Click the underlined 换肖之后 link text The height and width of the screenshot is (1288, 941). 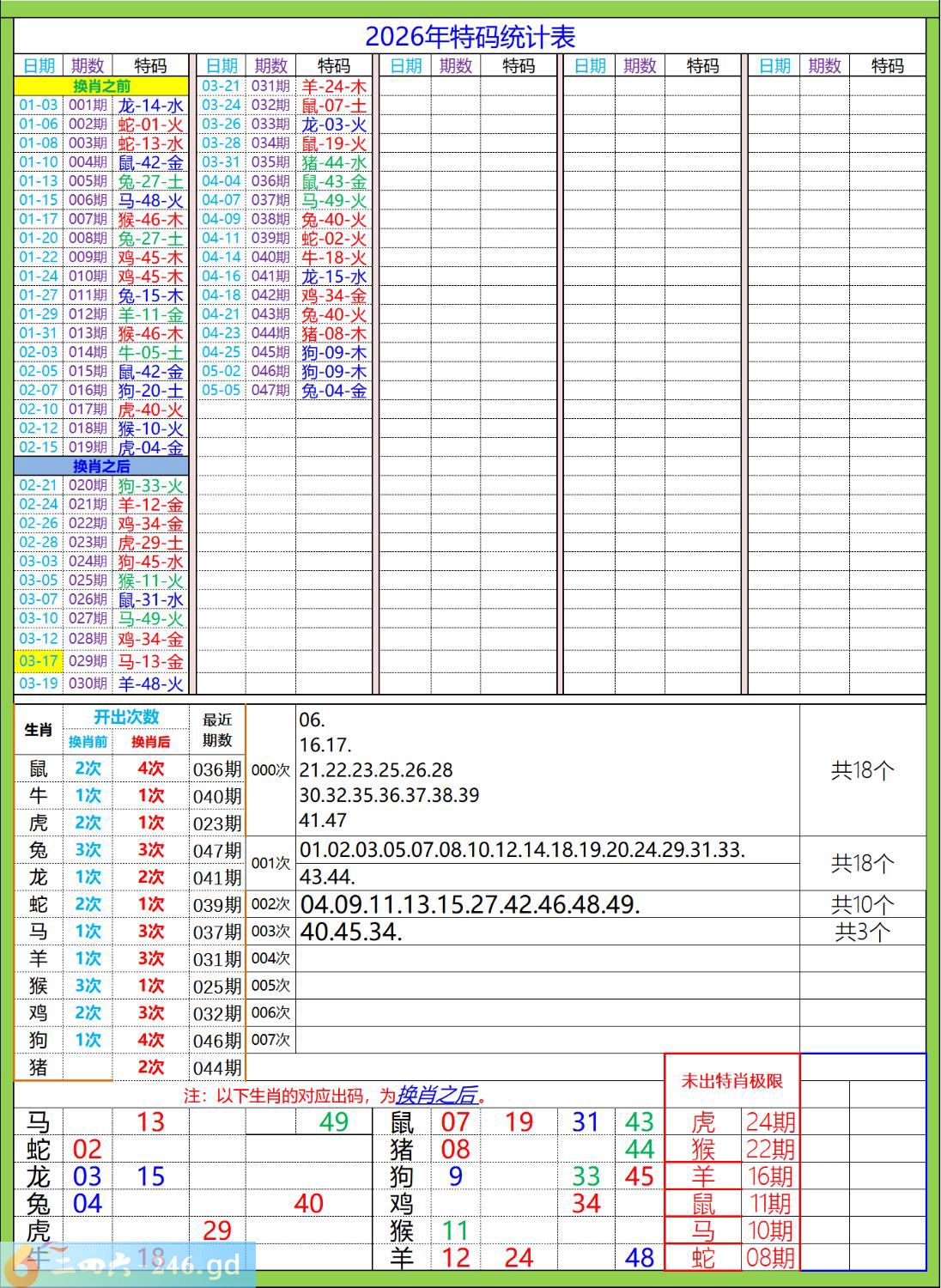(x=436, y=1095)
